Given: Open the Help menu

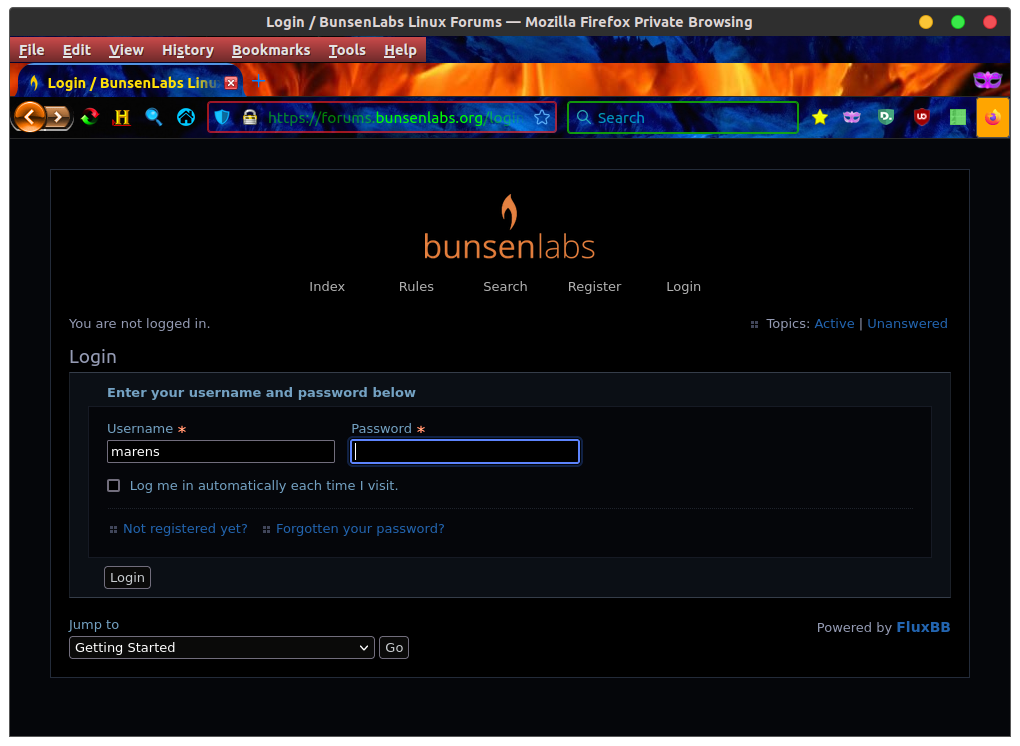Looking at the screenshot, I should pyautogui.click(x=400, y=50).
